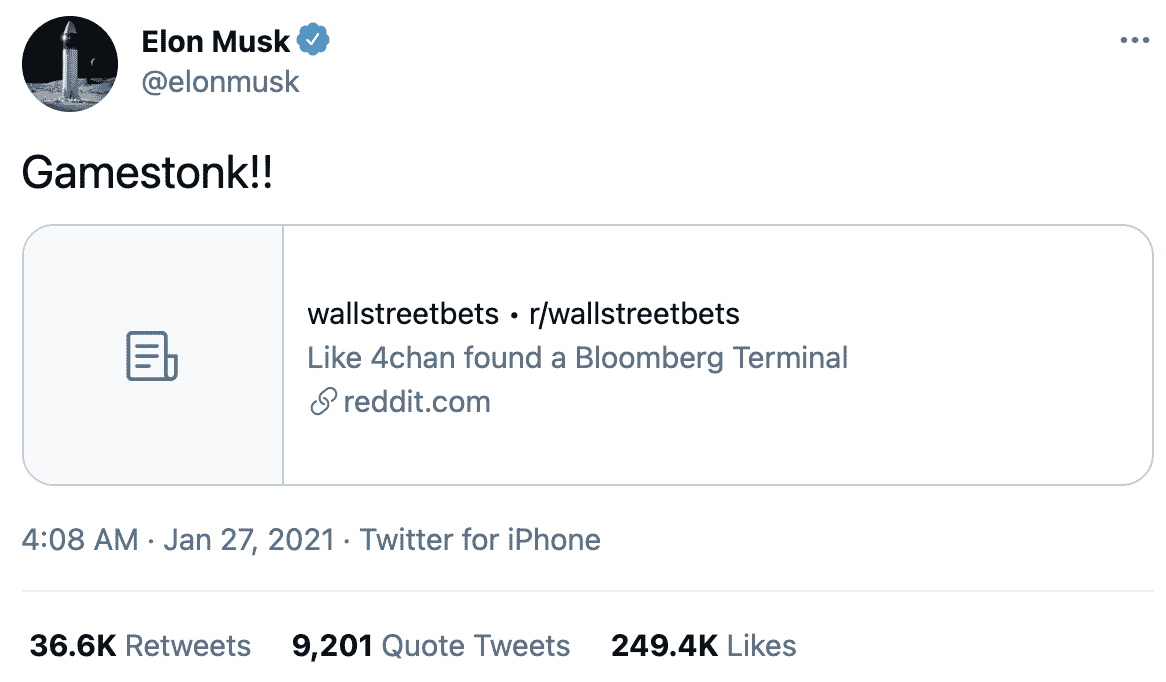Click the Jan 27, 2021 date
The height and width of the screenshot is (682, 1166).
click(x=248, y=540)
